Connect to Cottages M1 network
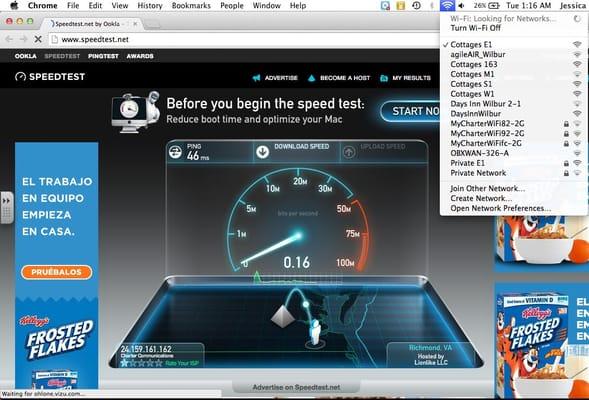The height and width of the screenshot is (400, 589). coord(514,74)
